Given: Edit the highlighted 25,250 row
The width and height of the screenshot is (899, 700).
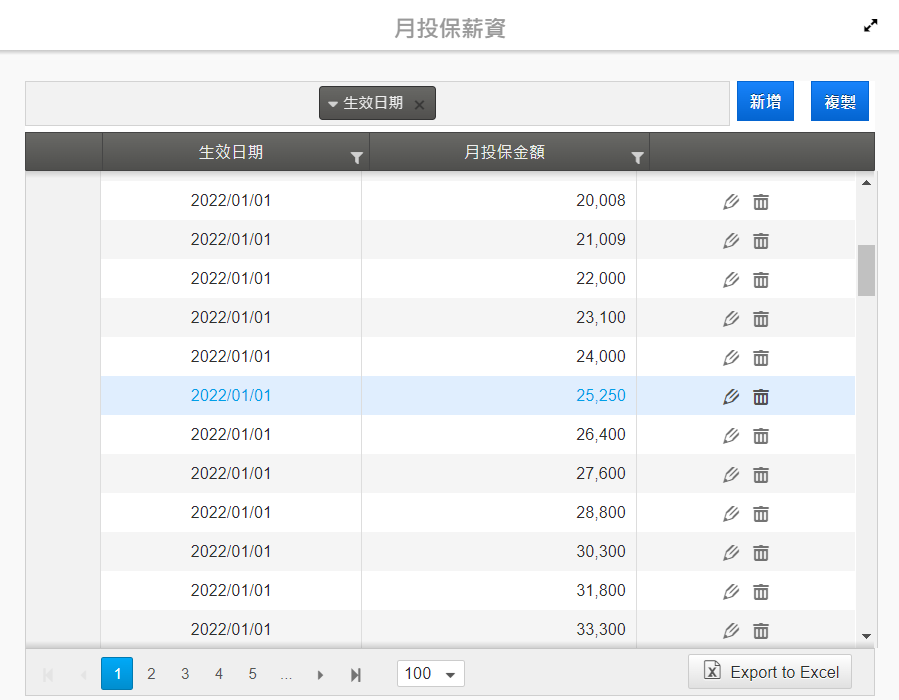Looking at the screenshot, I should click(x=731, y=397).
